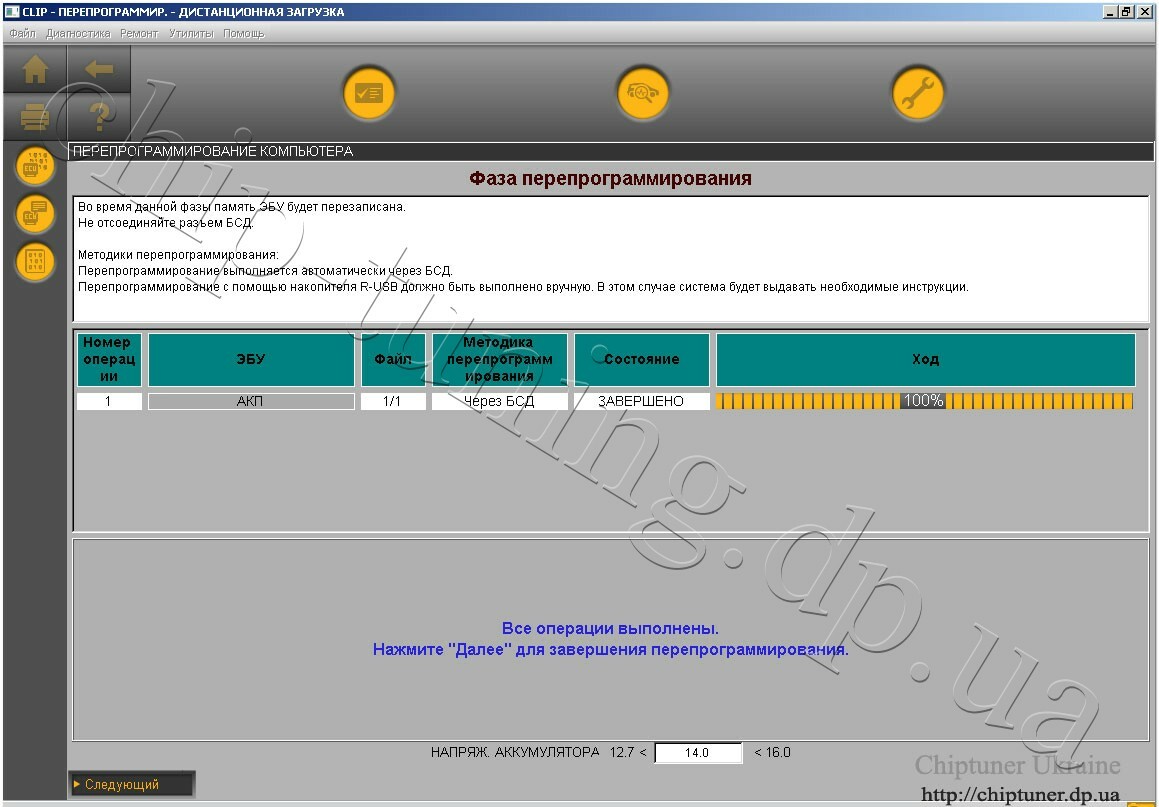The width and height of the screenshot is (1159, 807).
Task: Click the Файл column header
Action: coord(393,359)
